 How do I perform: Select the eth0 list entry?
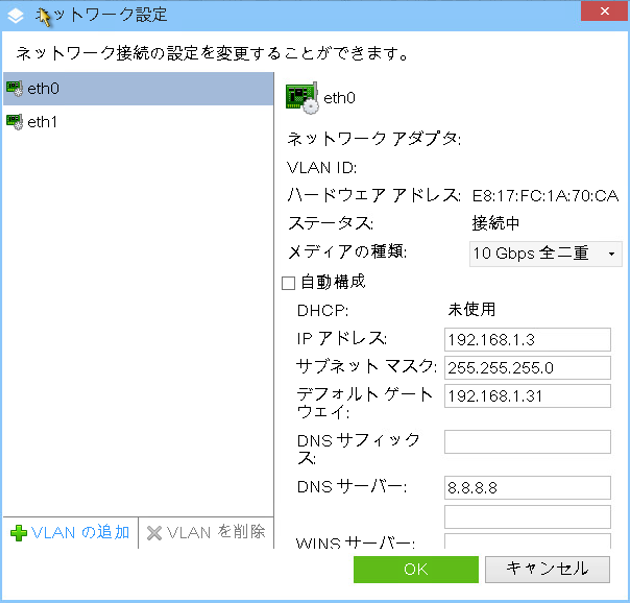point(138,89)
